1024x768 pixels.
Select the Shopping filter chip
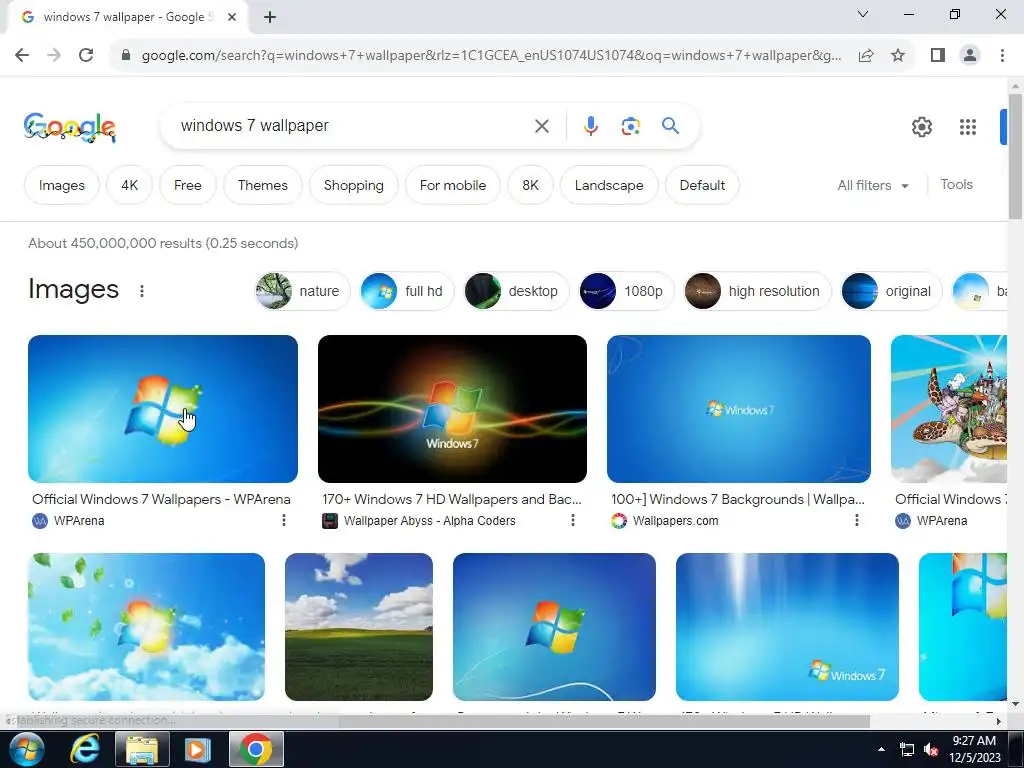coord(353,185)
